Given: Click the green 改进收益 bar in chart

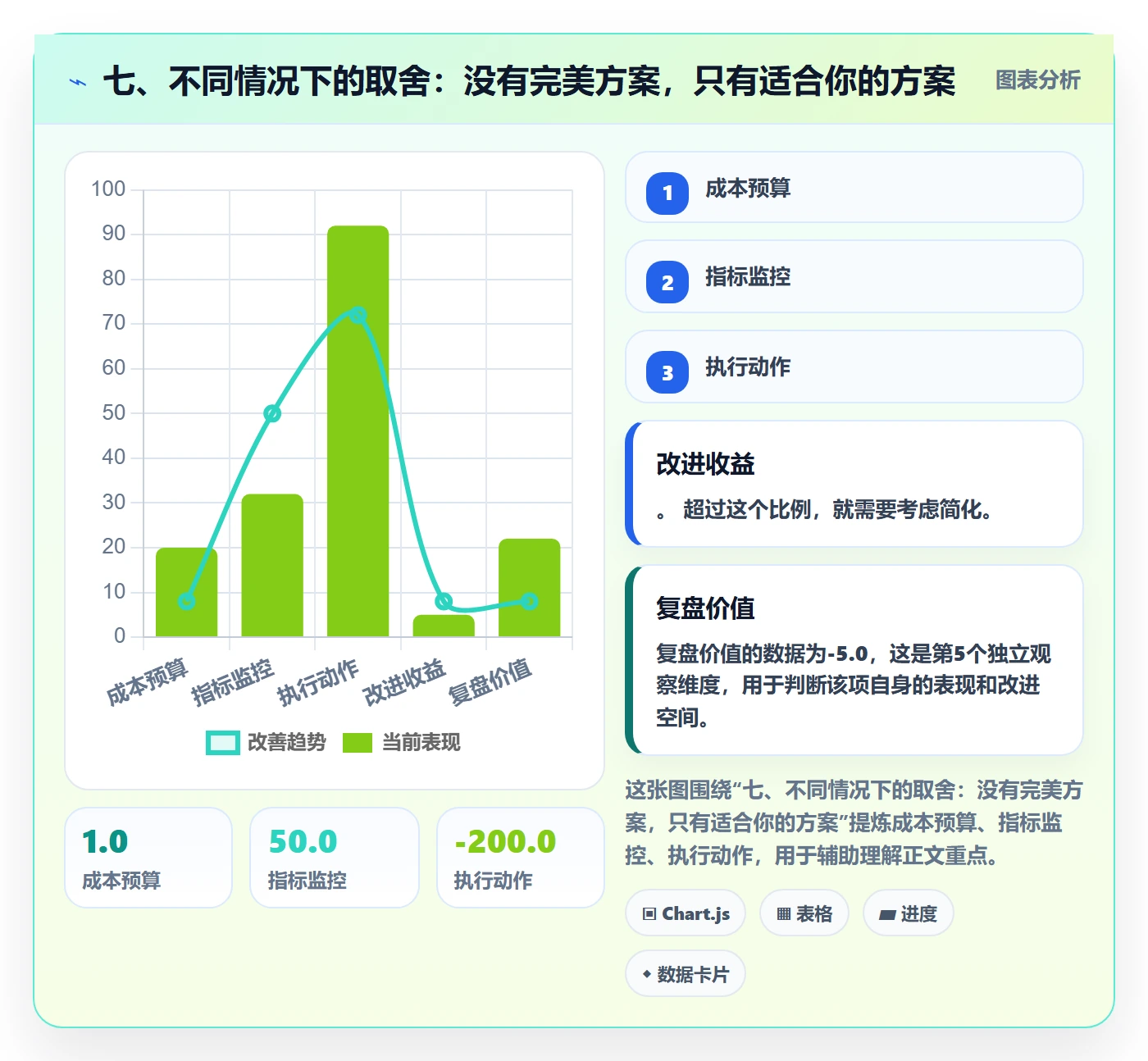Looking at the screenshot, I should click(444, 626).
